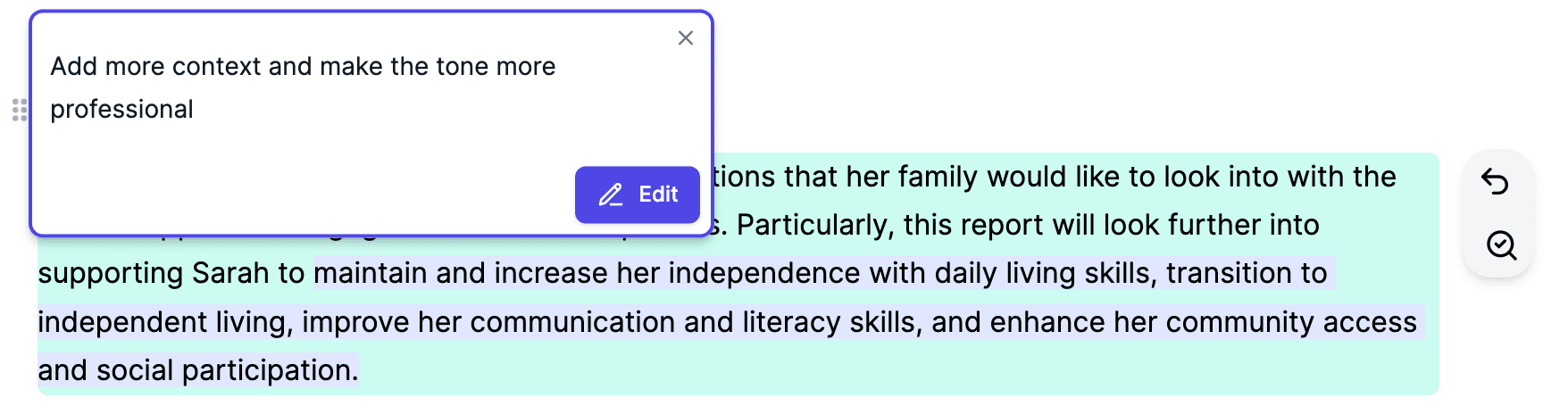The width and height of the screenshot is (1568, 414).
Task: Click highlighted phrase 'maintain and increase her independence'
Action: pos(587,273)
